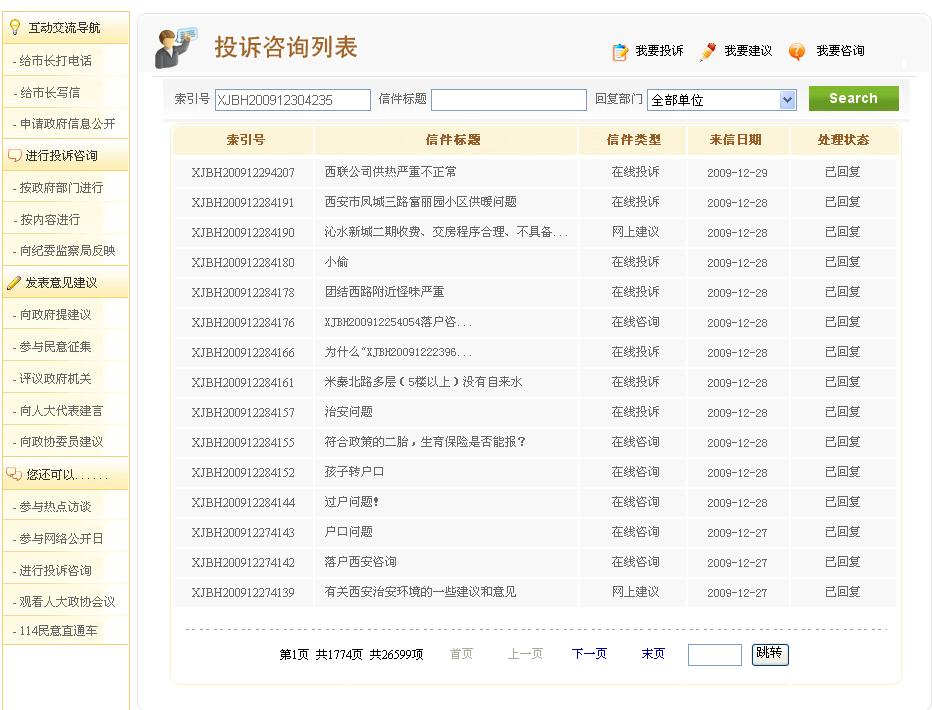Click the 来信日期 column header
The height and width of the screenshot is (710, 932).
point(736,140)
